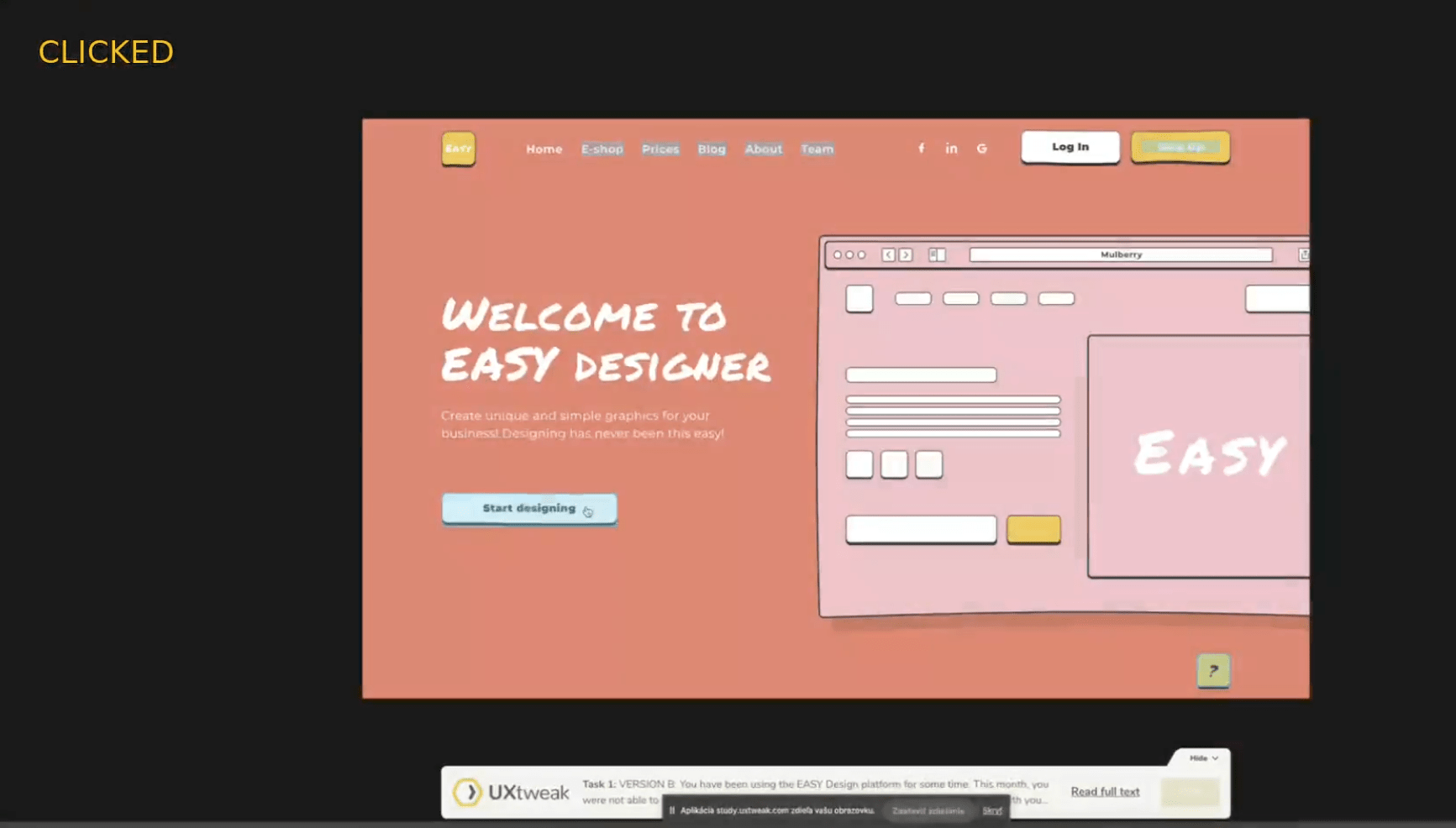Click the back arrow in mockup browser

coord(888,254)
